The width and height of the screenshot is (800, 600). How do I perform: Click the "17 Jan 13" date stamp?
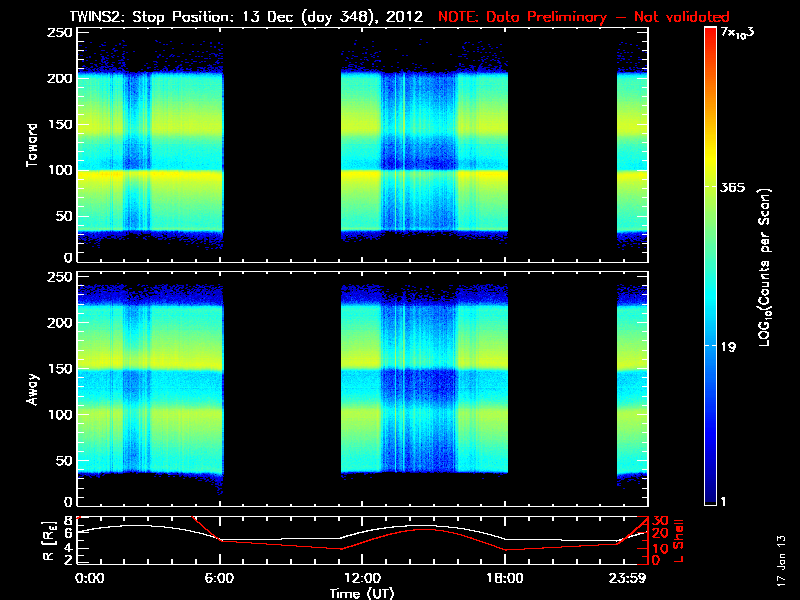[781, 560]
